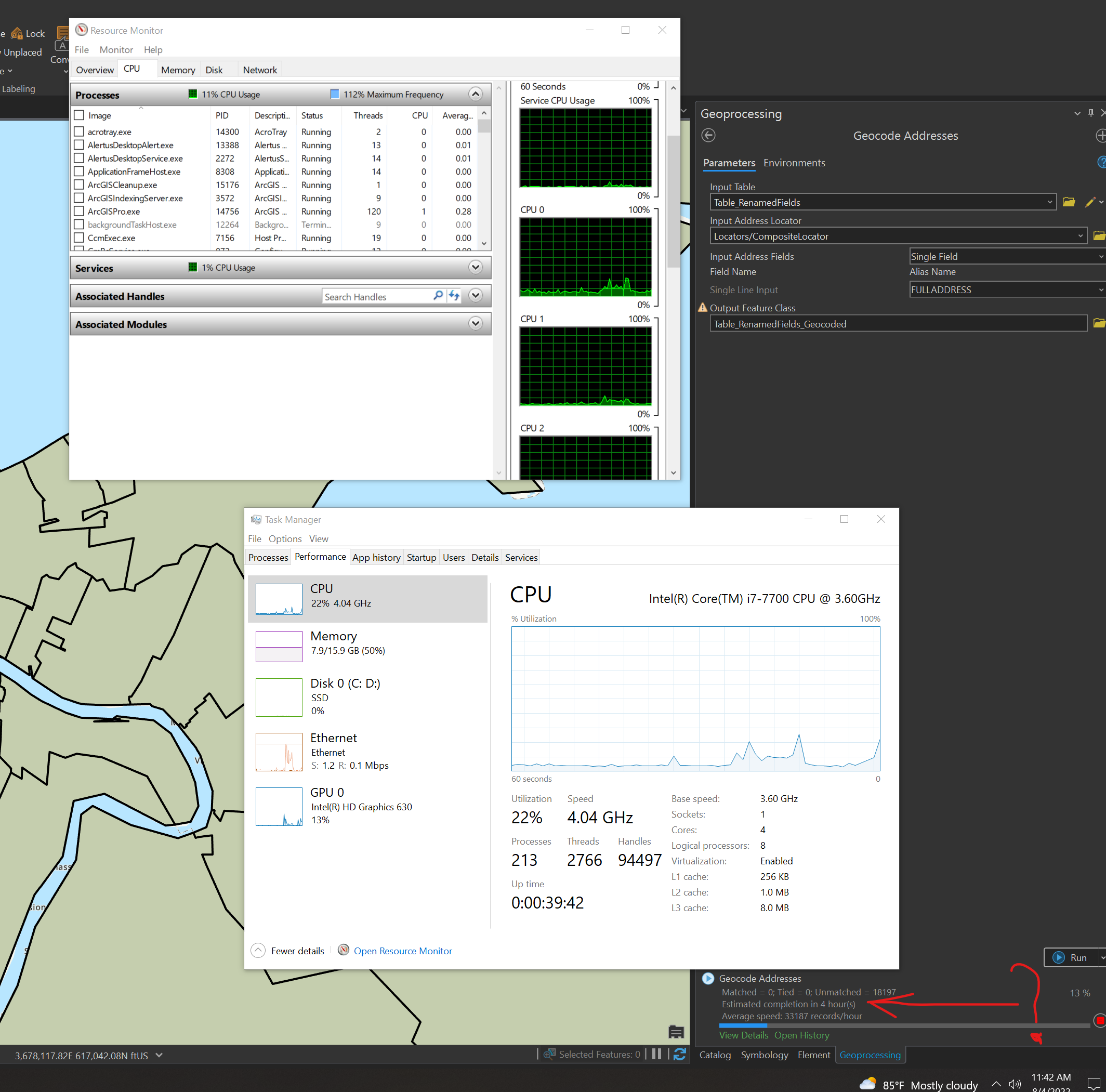Check the ArcGISPro.exe process checkbox
This screenshot has height=1092, width=1106.
(x=79, y=212)
